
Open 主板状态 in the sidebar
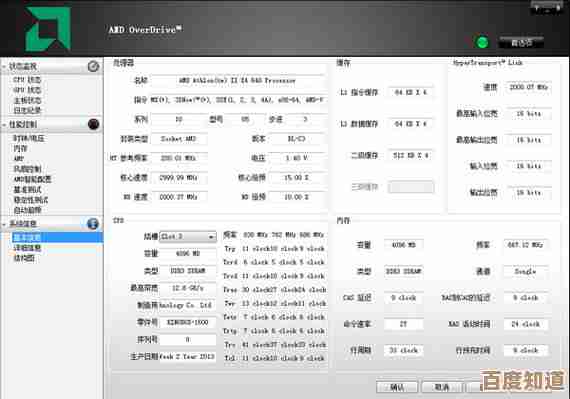[x=27, y=100]
